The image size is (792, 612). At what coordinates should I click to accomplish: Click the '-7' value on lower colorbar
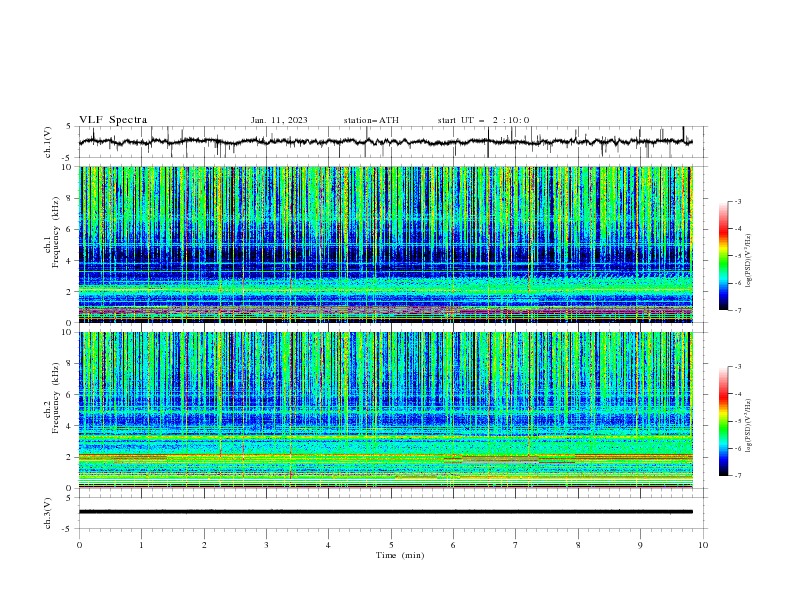(738, 476)
